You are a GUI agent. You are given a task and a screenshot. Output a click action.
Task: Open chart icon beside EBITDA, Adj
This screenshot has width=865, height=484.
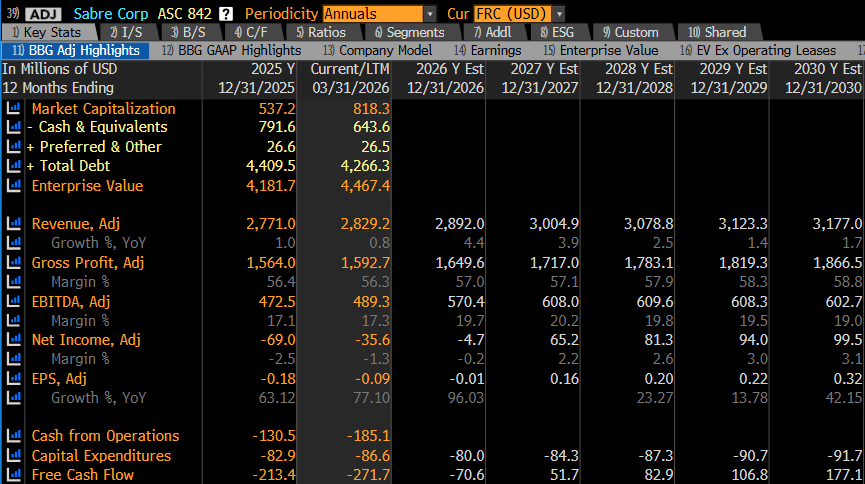[x=13, y=301]
